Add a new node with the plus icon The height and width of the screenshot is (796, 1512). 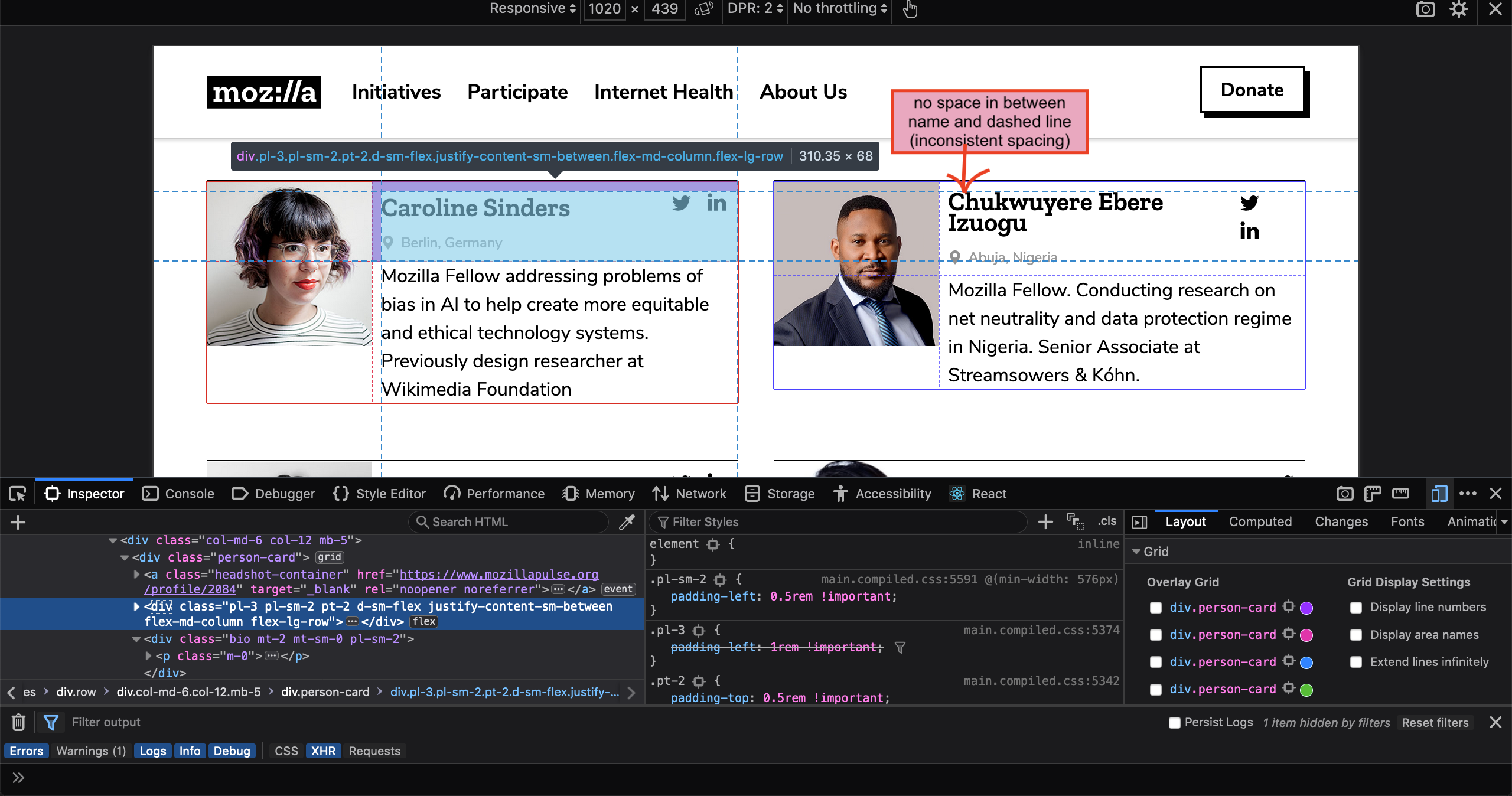18,522
